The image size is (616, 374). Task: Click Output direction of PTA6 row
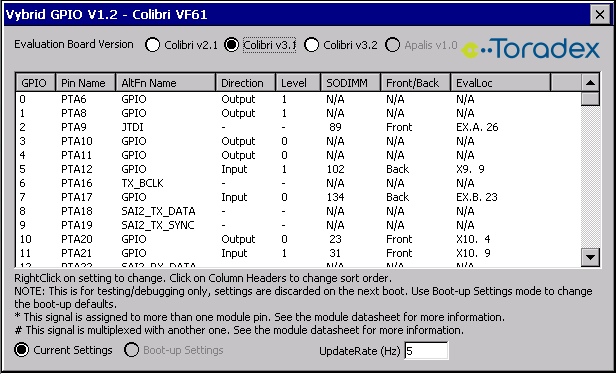tap(238, 99)
